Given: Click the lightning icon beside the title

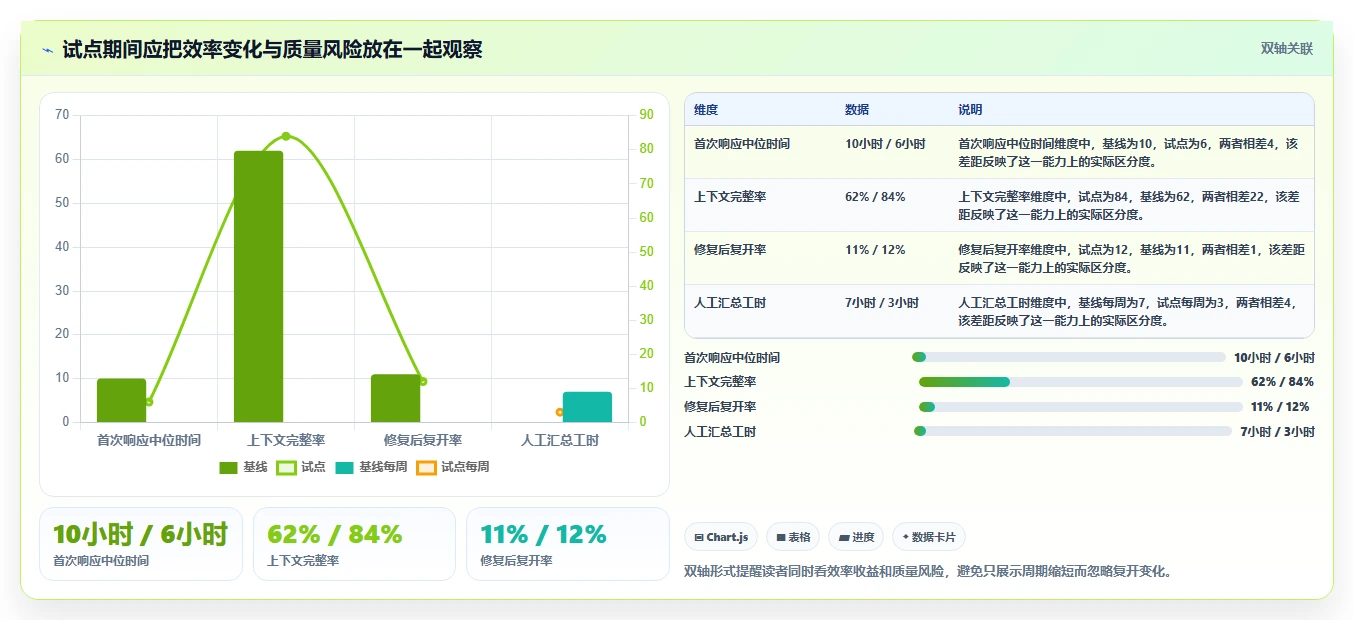Looking at the screenshot, I should (47, 49).
